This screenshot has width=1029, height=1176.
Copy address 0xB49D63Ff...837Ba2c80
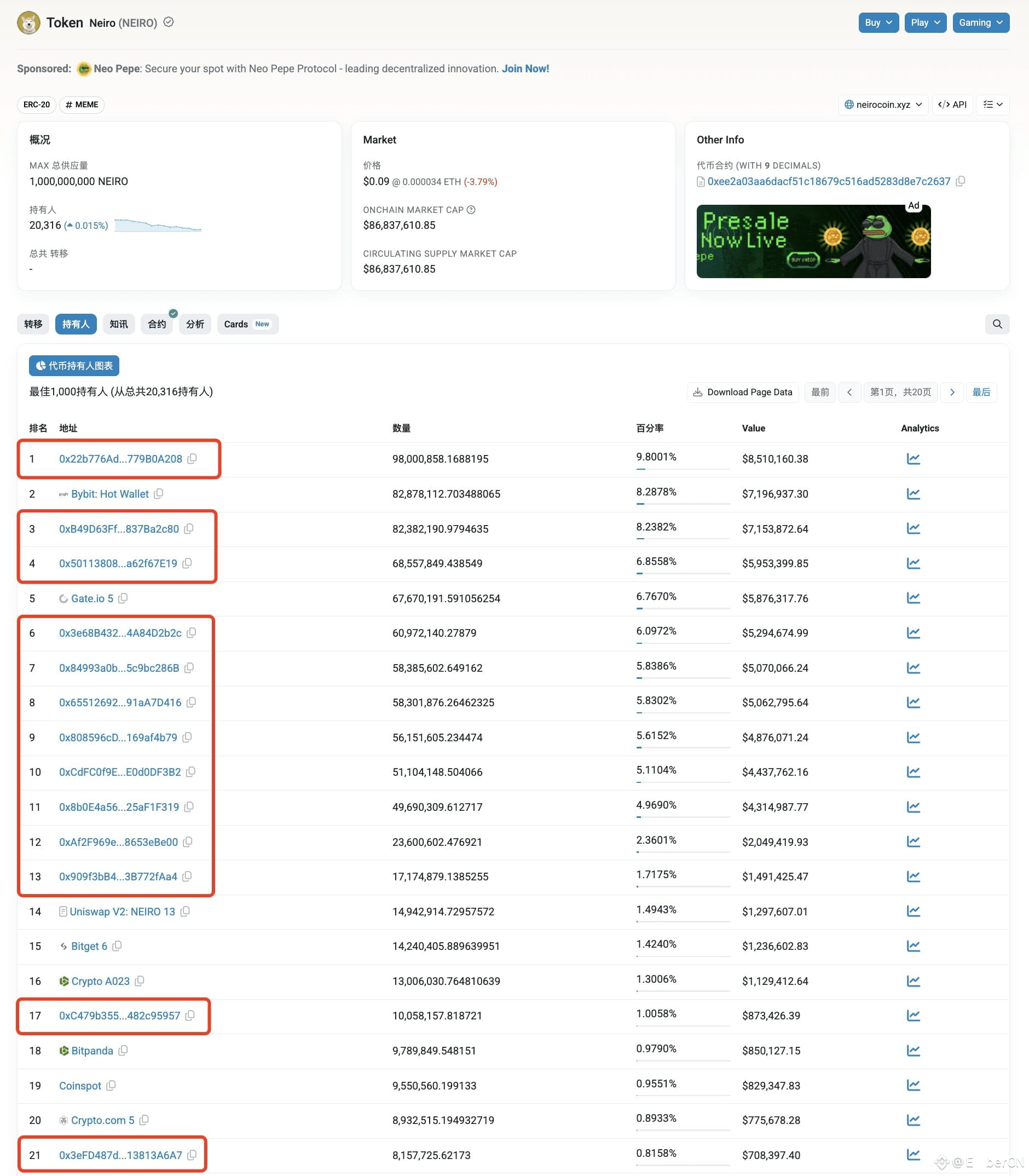click(189, 529)
